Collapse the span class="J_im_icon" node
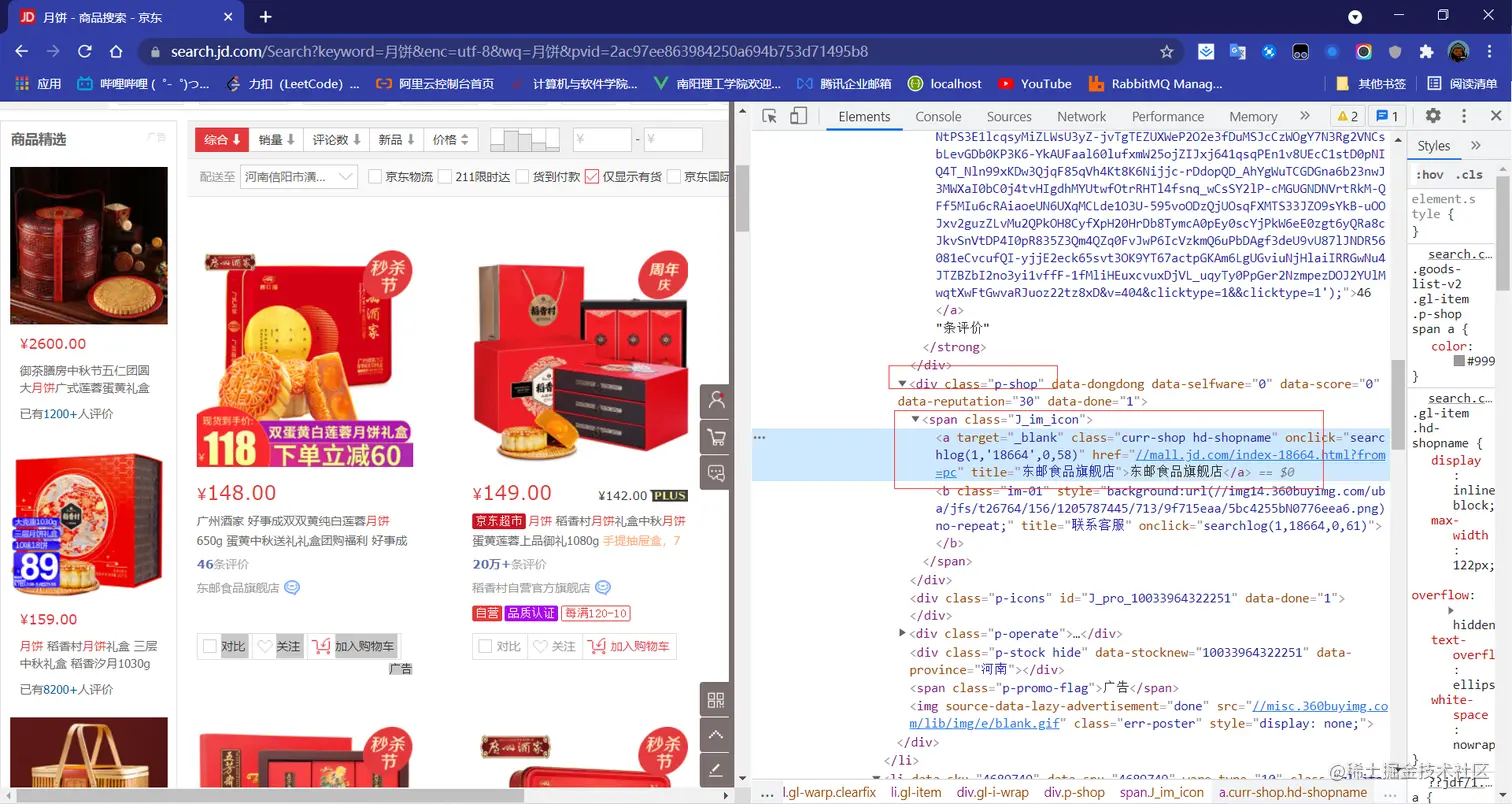 915,420
